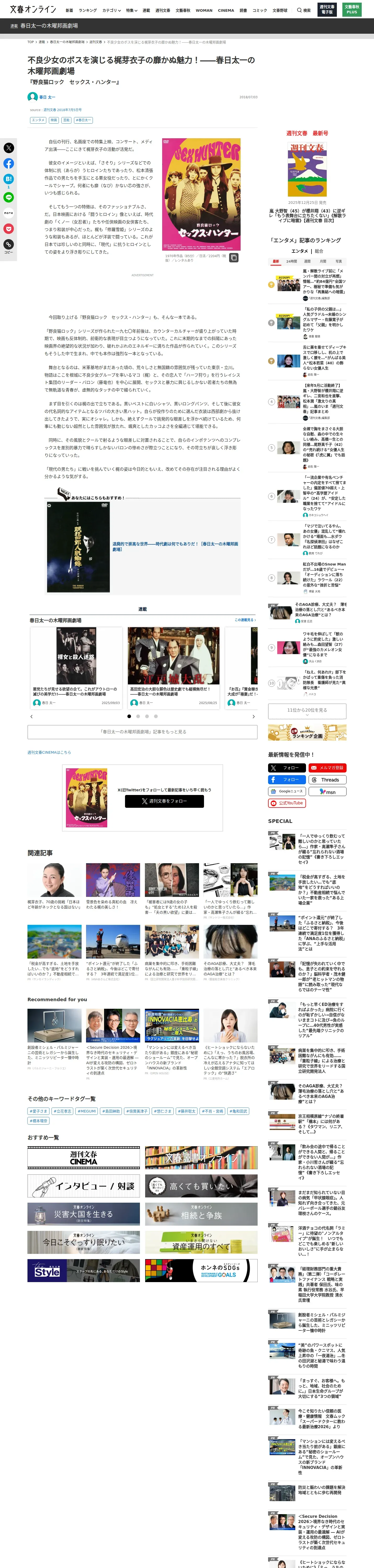Select the fourth carousel pagination dot
This screenshot has width=374, height=1568.
[156, 716]
